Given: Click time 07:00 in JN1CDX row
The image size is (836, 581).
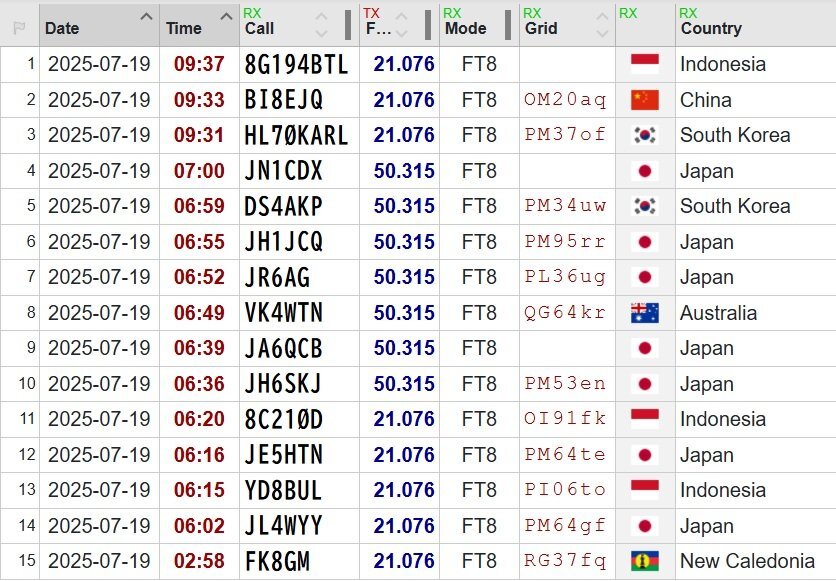Looking at the screenshot, I should tap(199, 171).
